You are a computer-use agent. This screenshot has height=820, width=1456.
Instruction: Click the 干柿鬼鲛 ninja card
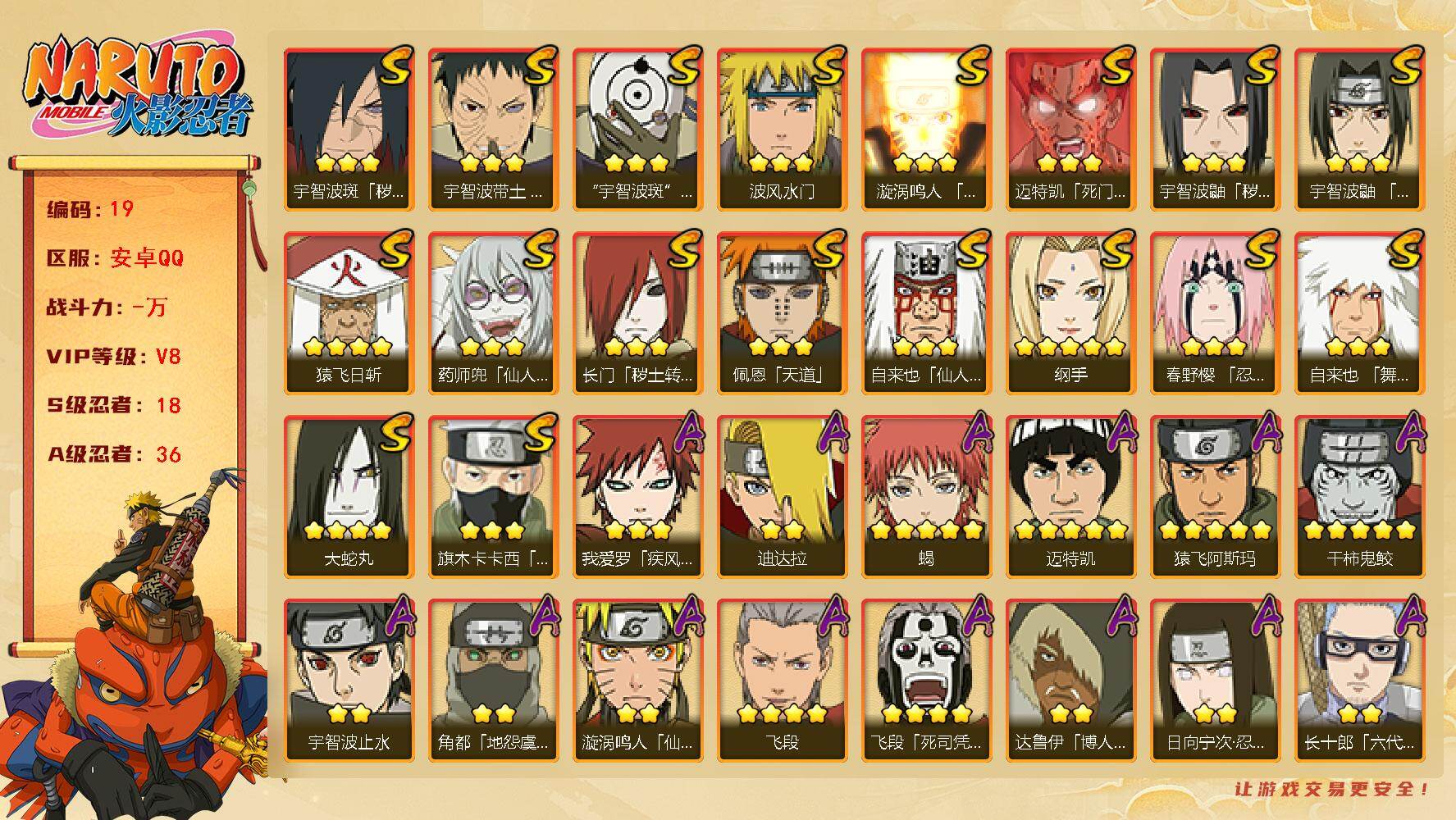pos(1358,497)
